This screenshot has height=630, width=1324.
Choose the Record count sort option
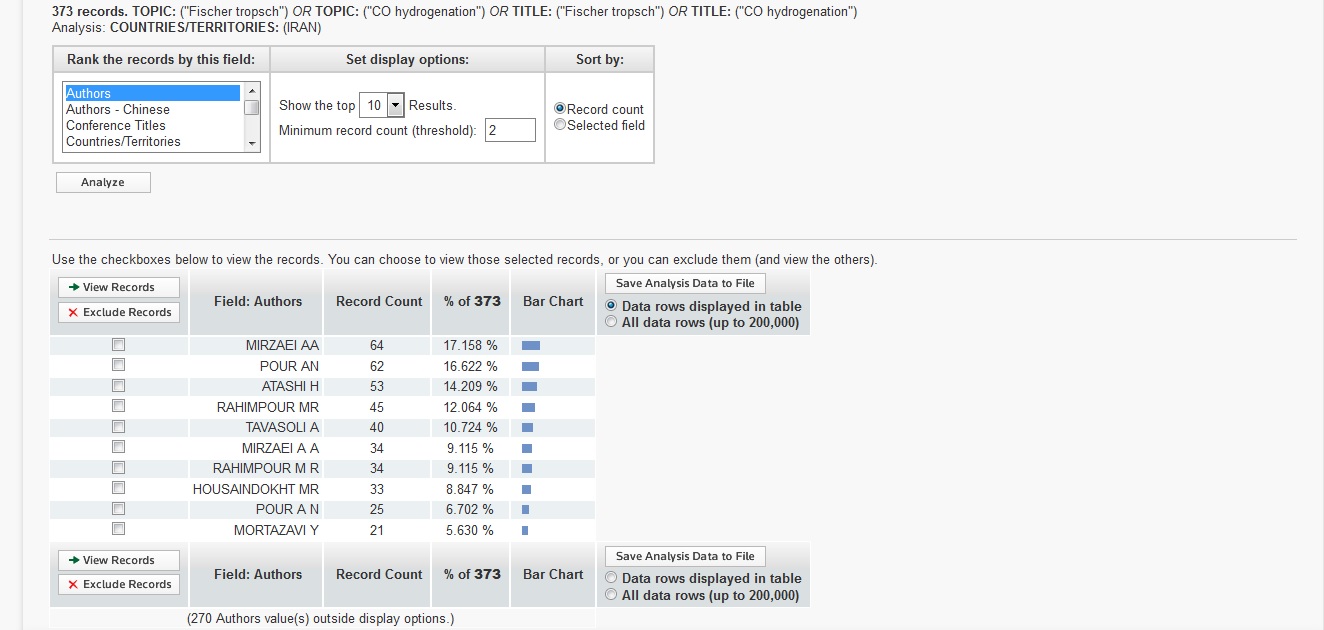pos(560,109)
